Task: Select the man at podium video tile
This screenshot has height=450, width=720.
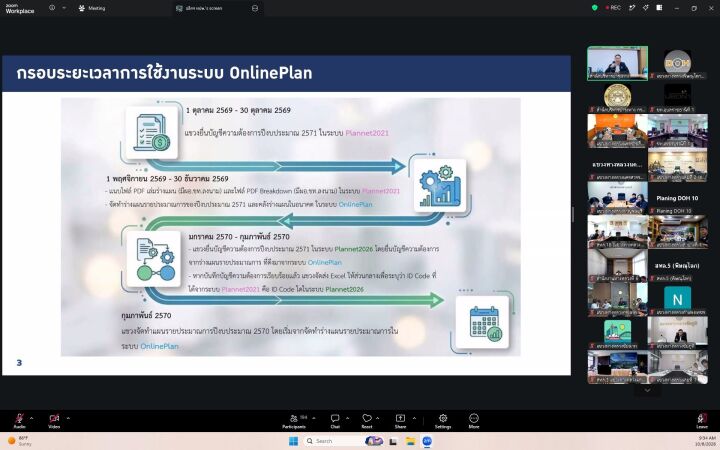Action: click(678, 333)
